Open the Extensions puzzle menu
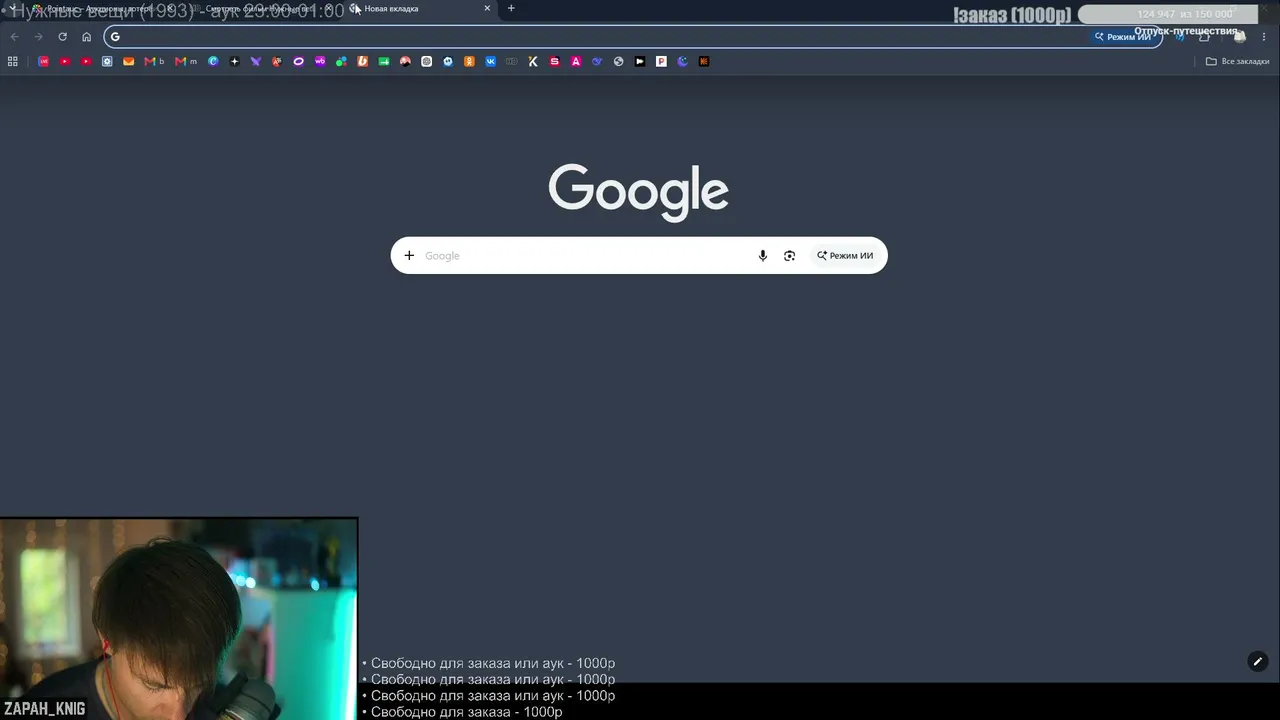Screen dimensions: 1280x720 [1204, 37]
